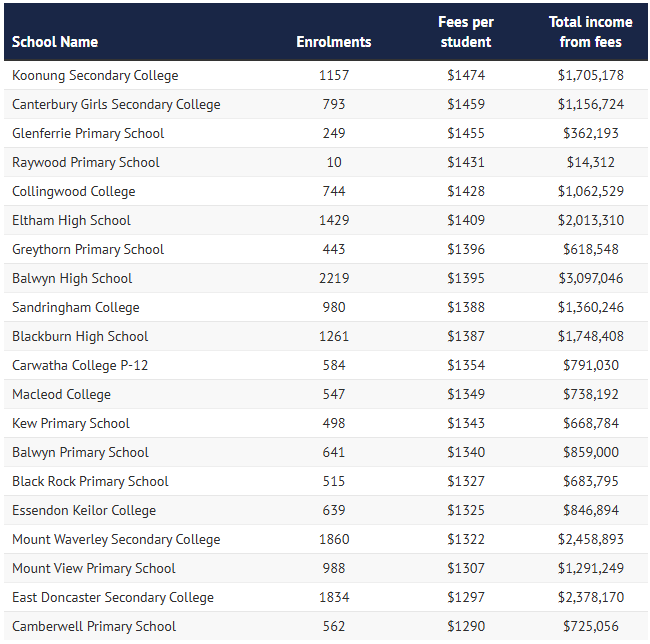Viewport: 650px width, 644px height.
Task: Click Collingwood College fee value $1428
Action: [x=466, y=191]
